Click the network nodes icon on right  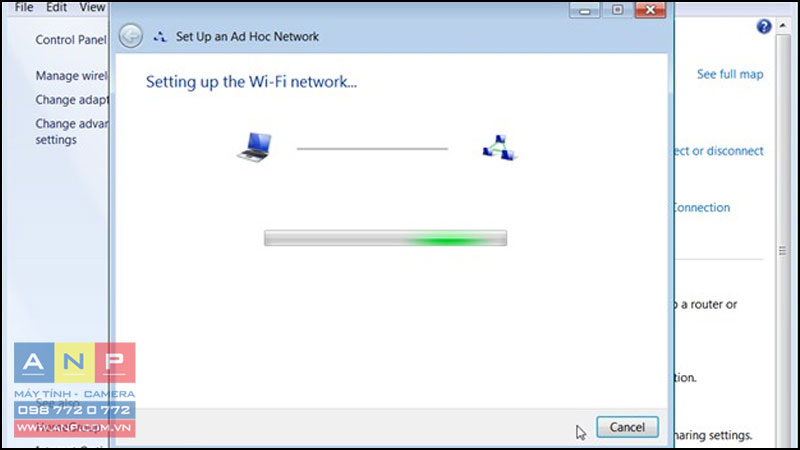pos(499,148)
